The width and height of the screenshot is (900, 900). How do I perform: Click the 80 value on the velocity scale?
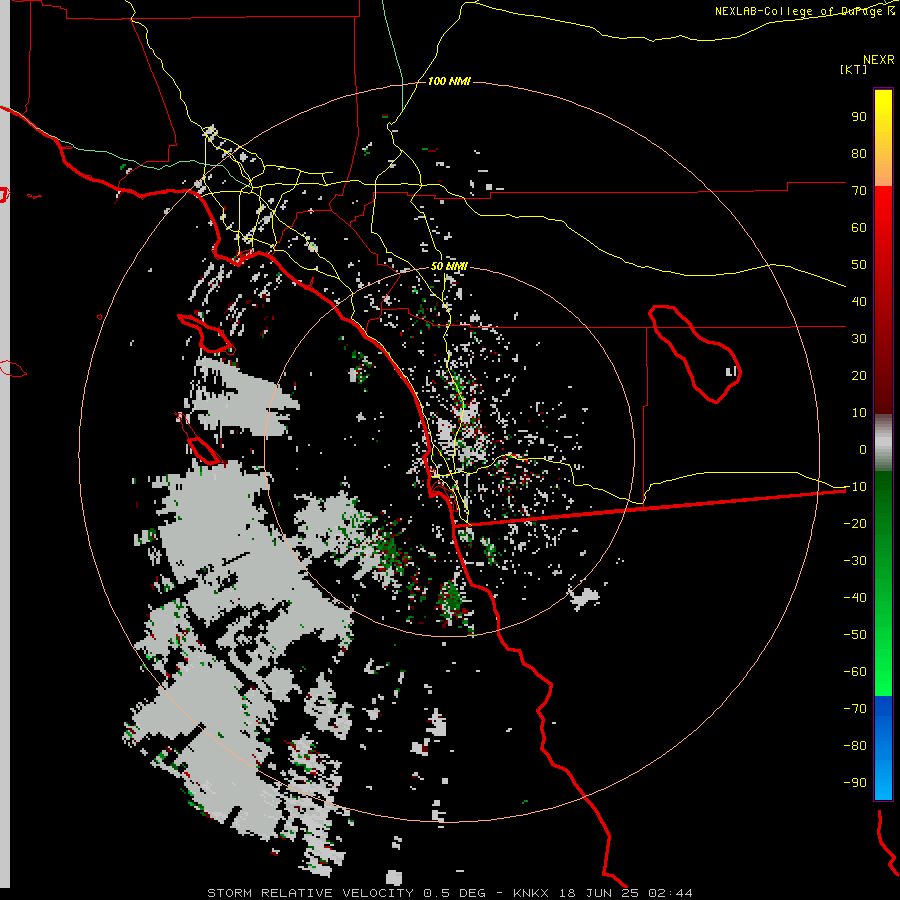coord(859,153)
